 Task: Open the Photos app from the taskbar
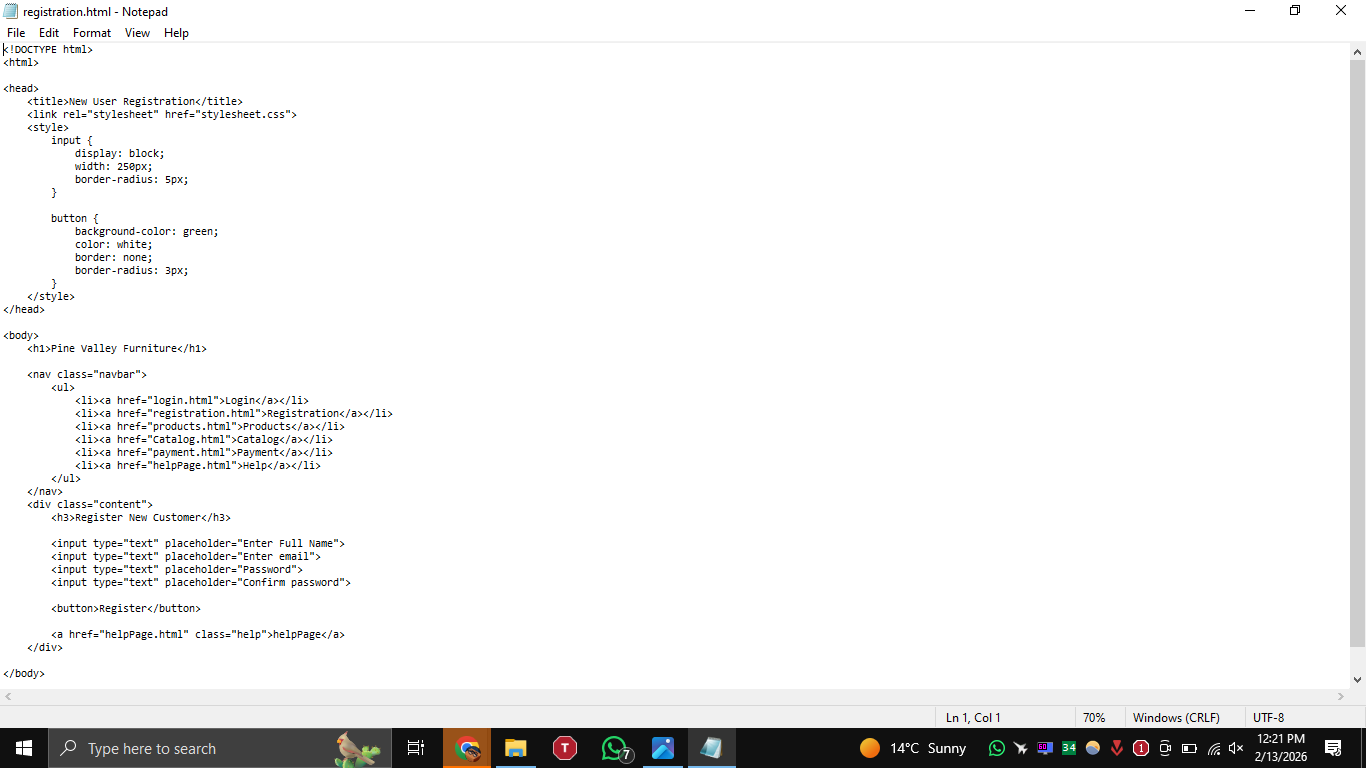pyautogui.click(x=662, y=747)
